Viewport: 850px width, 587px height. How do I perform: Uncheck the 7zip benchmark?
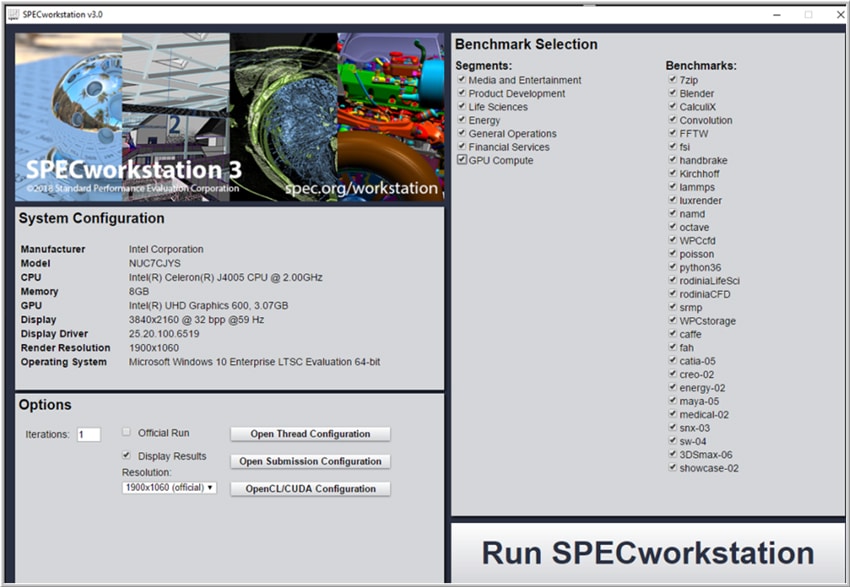pyautogui.click(x=673, y=80)
